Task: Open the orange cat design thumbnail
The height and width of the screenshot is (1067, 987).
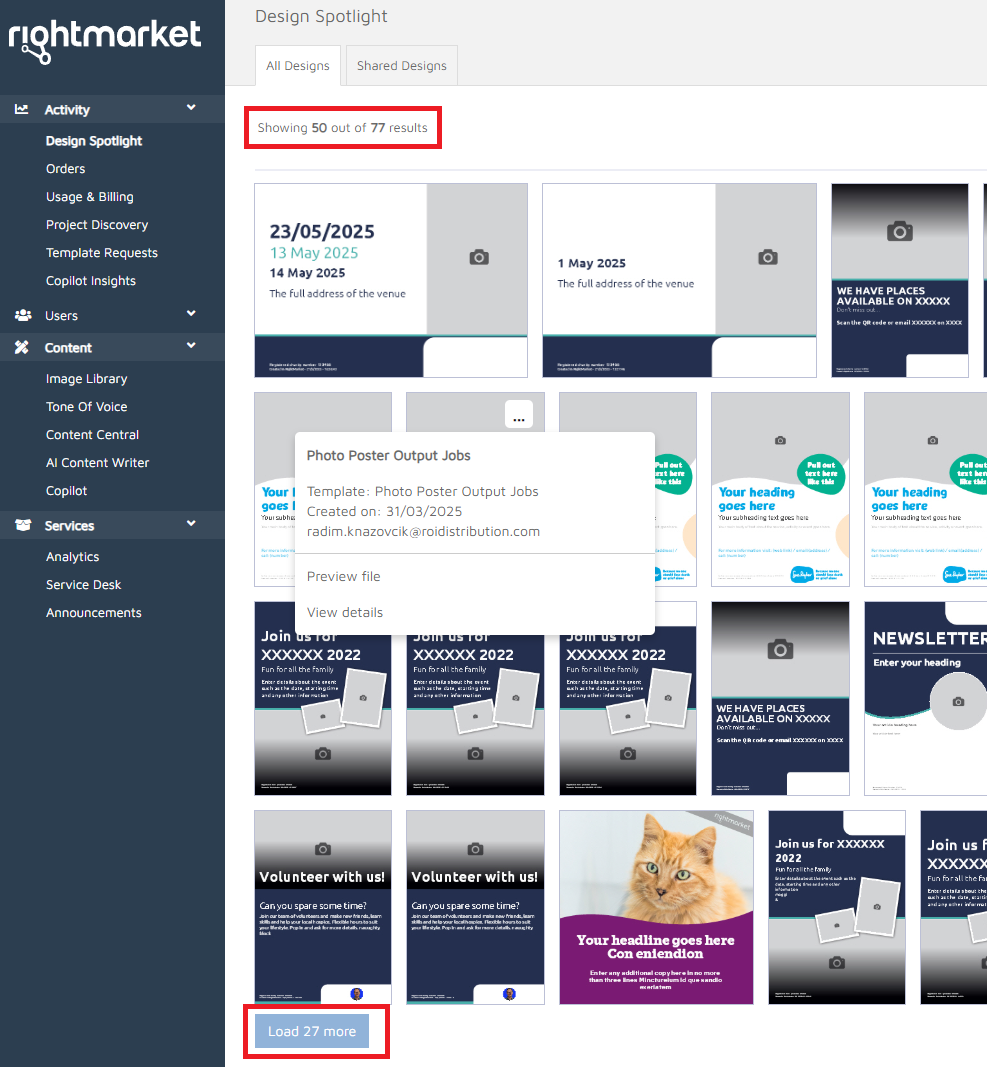Action: pyautogui.click(x=655, y=906)
